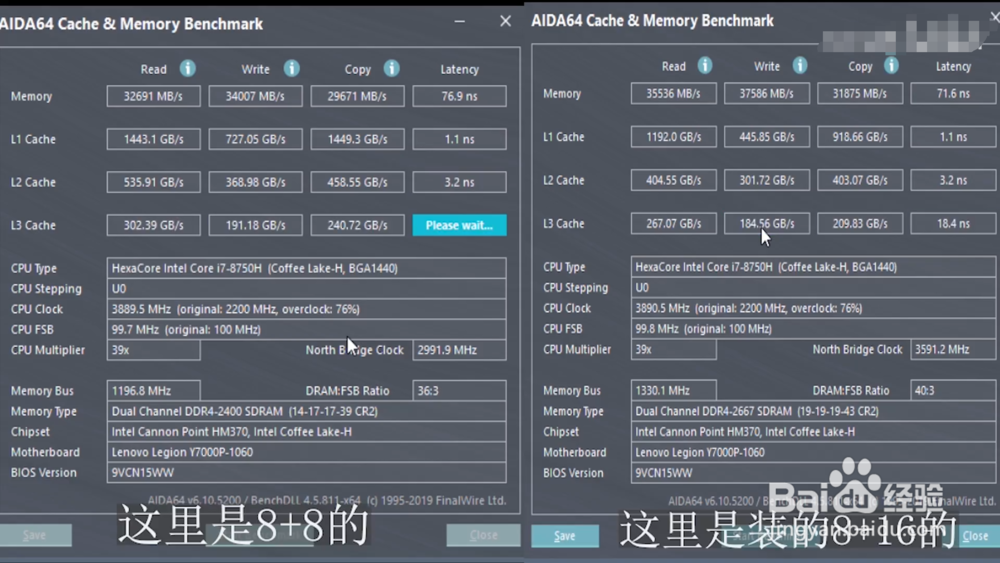Viewport: 1000px width, 563px height.
Task: Click Save button in right window
Action: coord(565,536)
